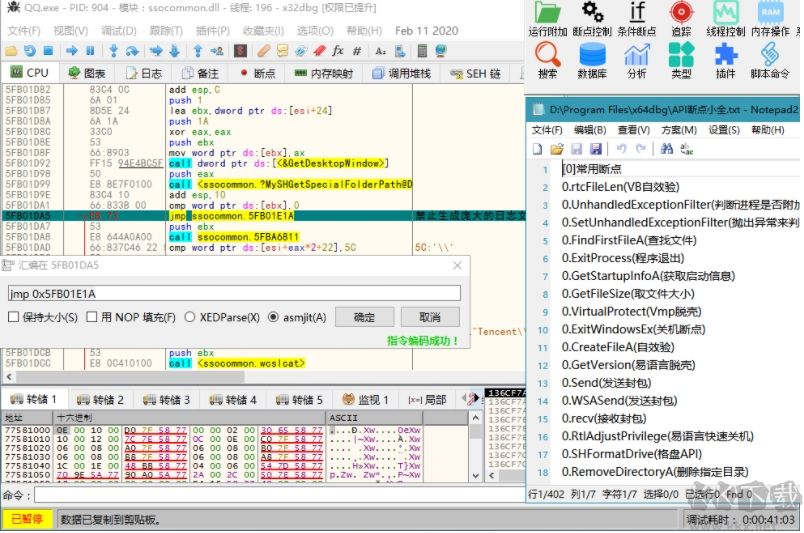This screenshot has width=804, height=533.
Task: Open the 追踪 red target icon
Action: (x=681, y=13)
